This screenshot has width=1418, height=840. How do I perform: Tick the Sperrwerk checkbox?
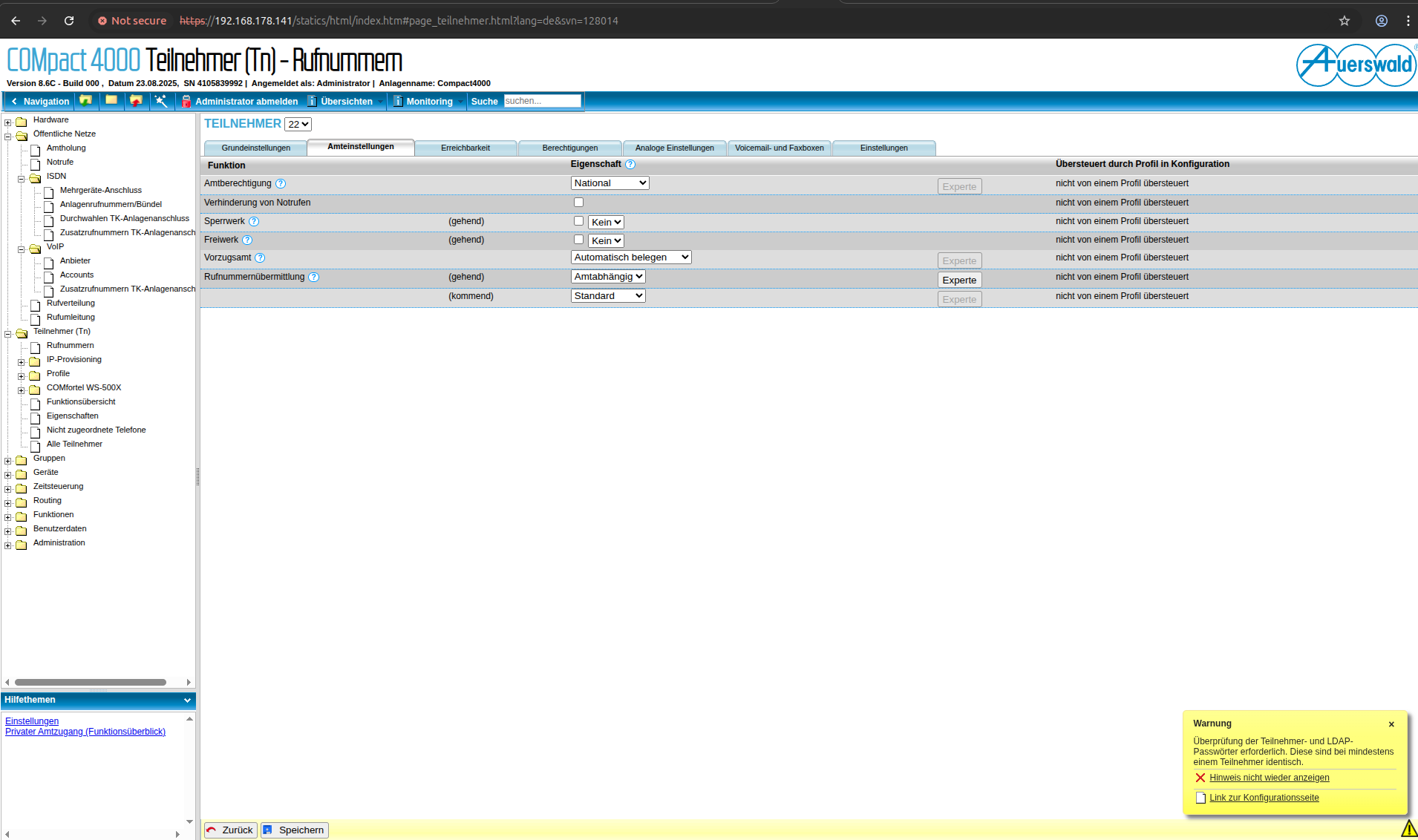(578, 221)
